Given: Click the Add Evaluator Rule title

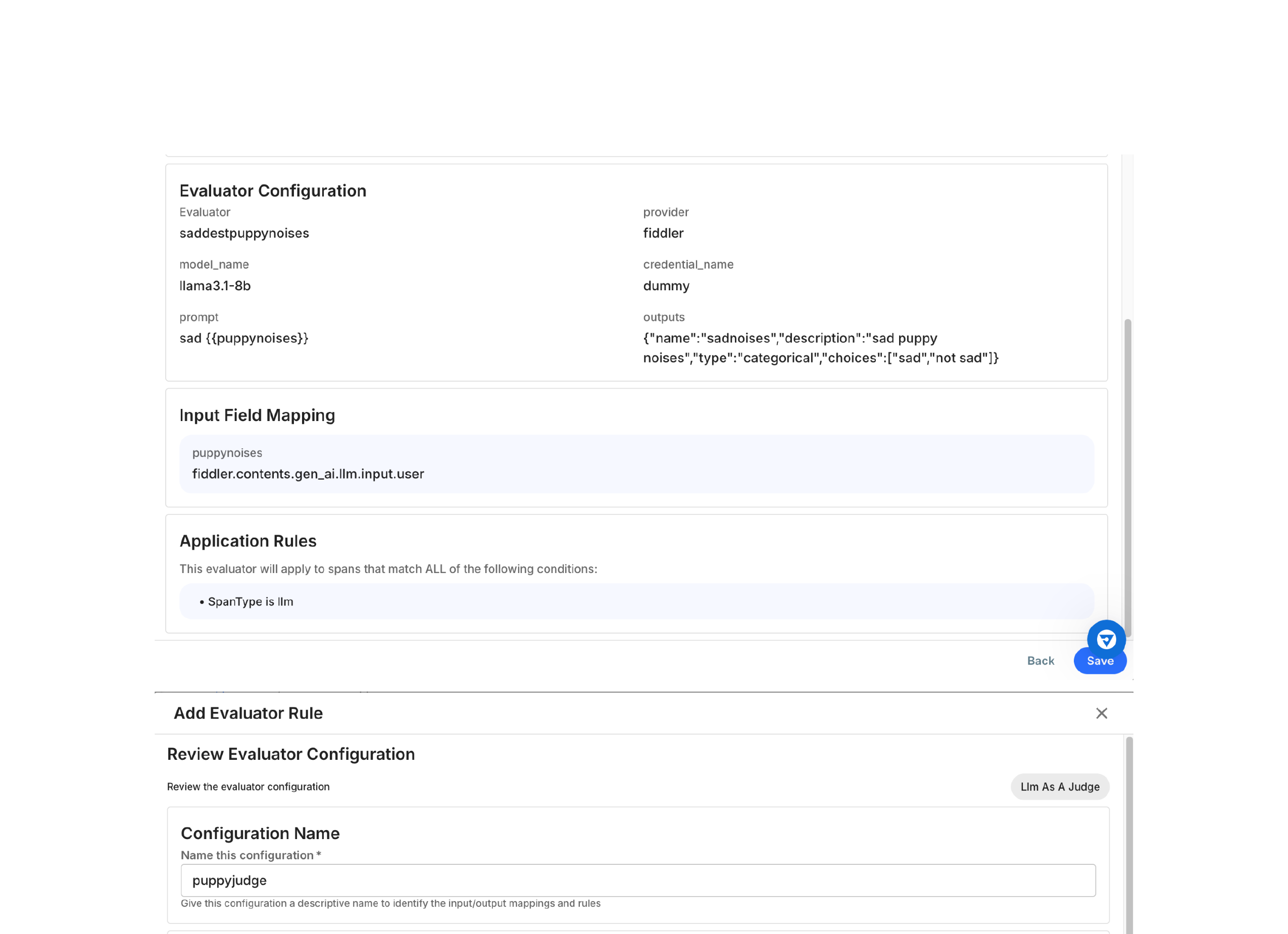Looking at the screenshot, I should [x=248, y=713].
